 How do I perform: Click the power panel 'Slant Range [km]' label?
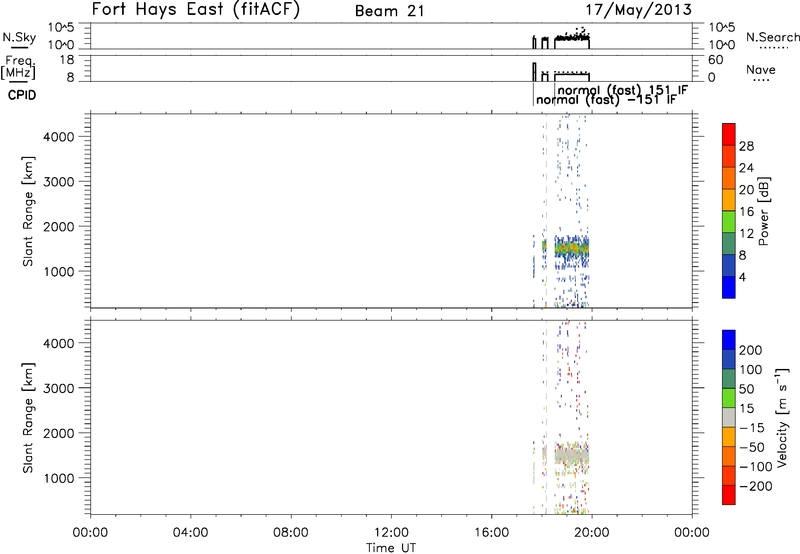pyautogui.click(x=28, y=211)
